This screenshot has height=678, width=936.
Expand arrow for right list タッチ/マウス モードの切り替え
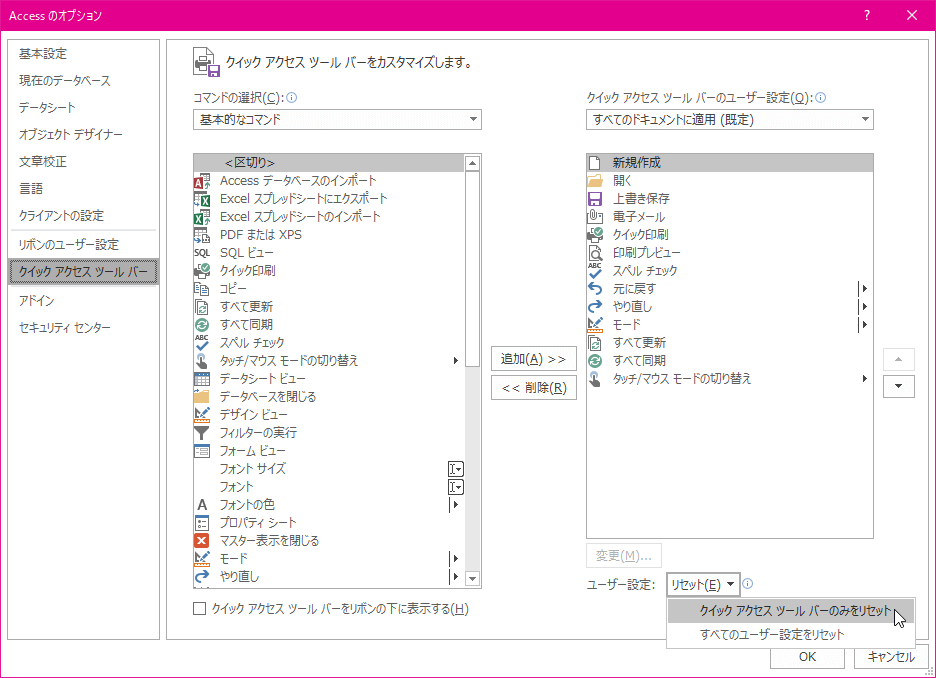pyautogui.click(x=864, y=378)
